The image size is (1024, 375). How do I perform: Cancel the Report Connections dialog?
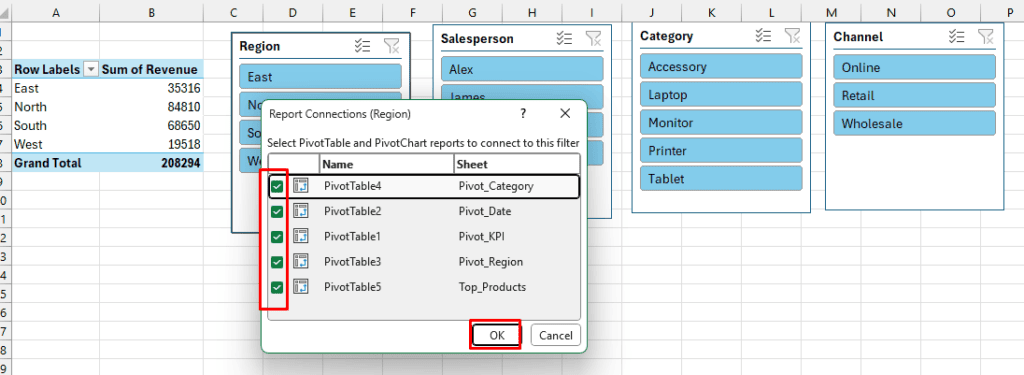tap(556, 335)
